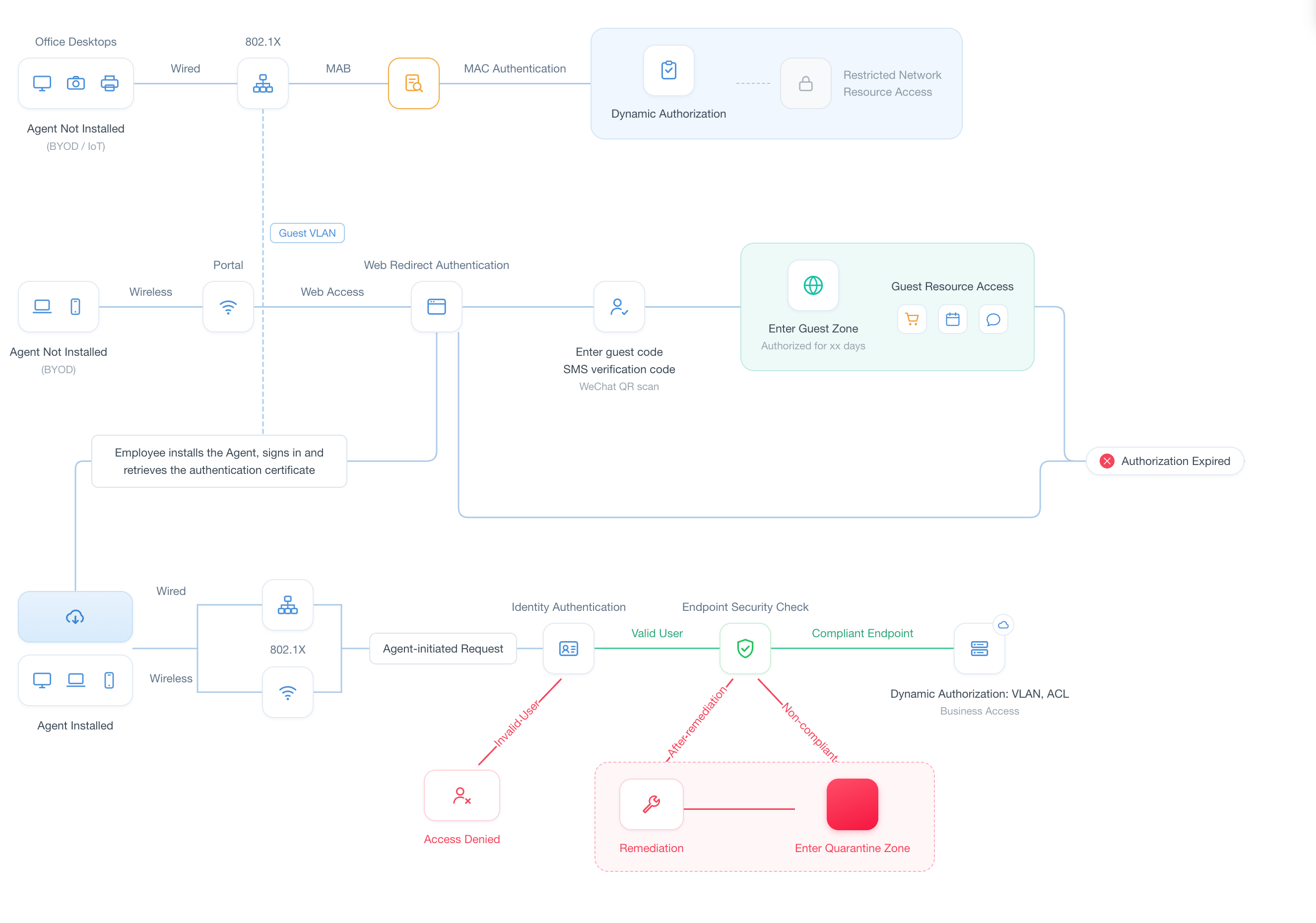Select the Identity Authentication ID card icon
The width and height of the screenshot is (1316, 923).
tap(568, 649)
